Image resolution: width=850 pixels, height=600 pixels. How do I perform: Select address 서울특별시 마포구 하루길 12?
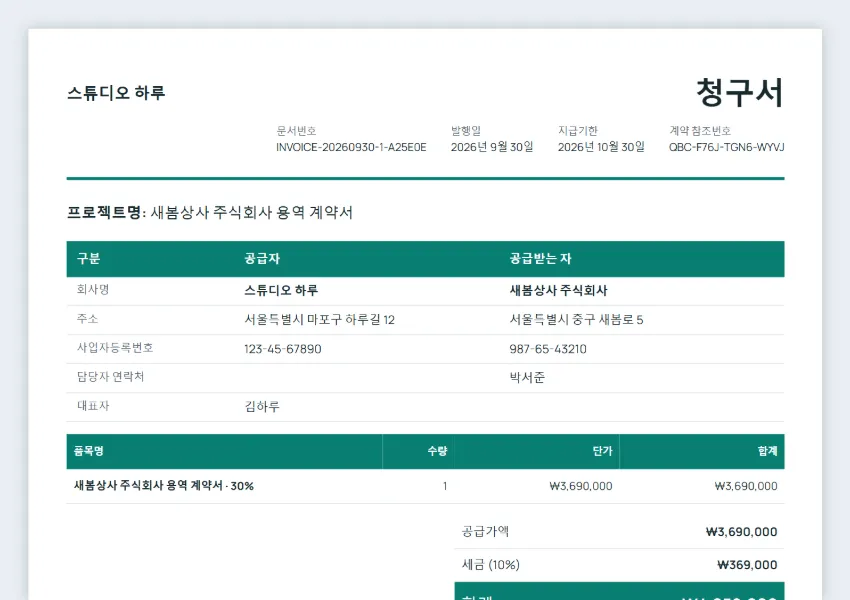pyautogui.click(x=319, y=320)
